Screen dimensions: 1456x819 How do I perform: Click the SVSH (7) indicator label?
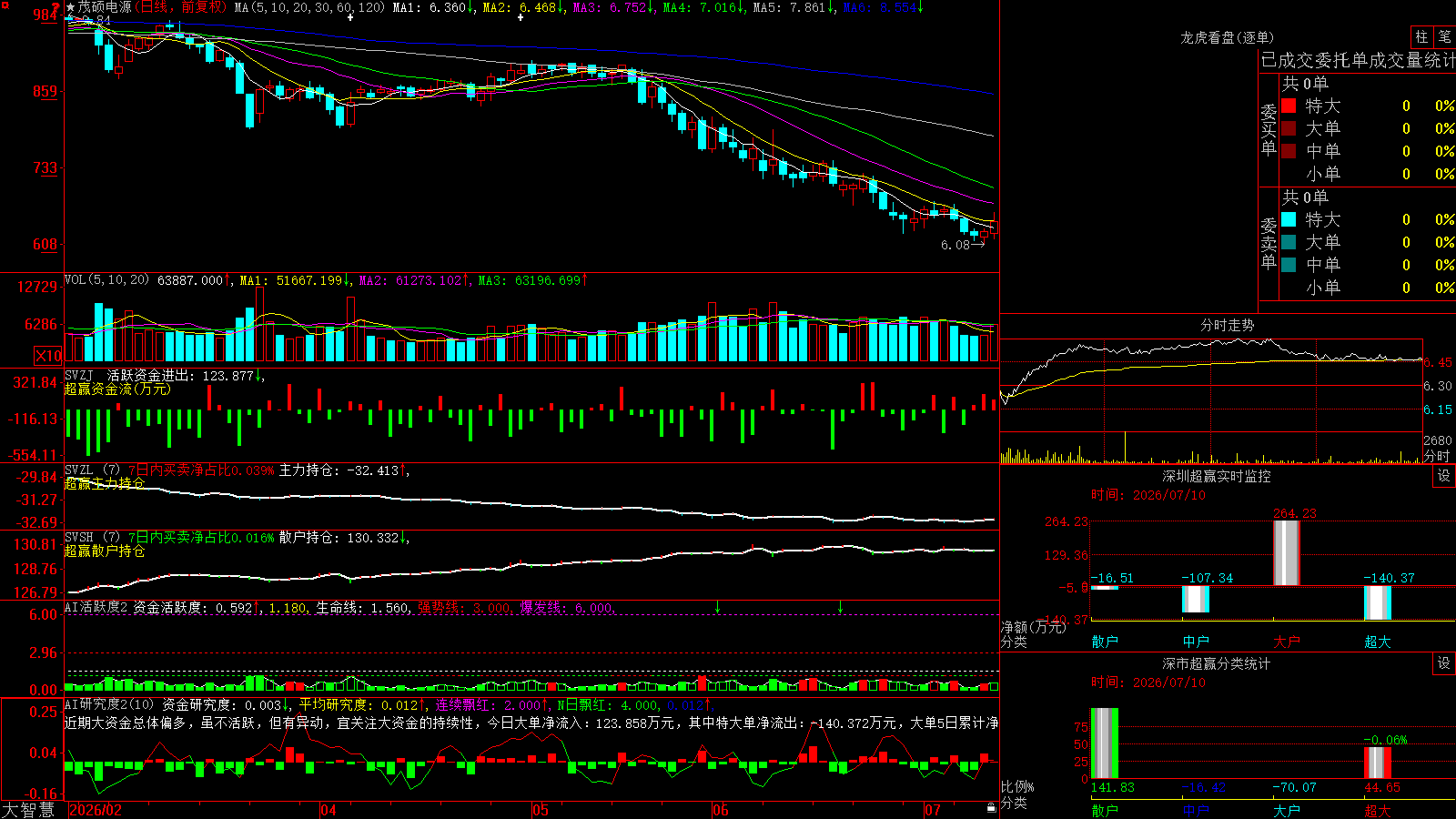pos(92,538)
